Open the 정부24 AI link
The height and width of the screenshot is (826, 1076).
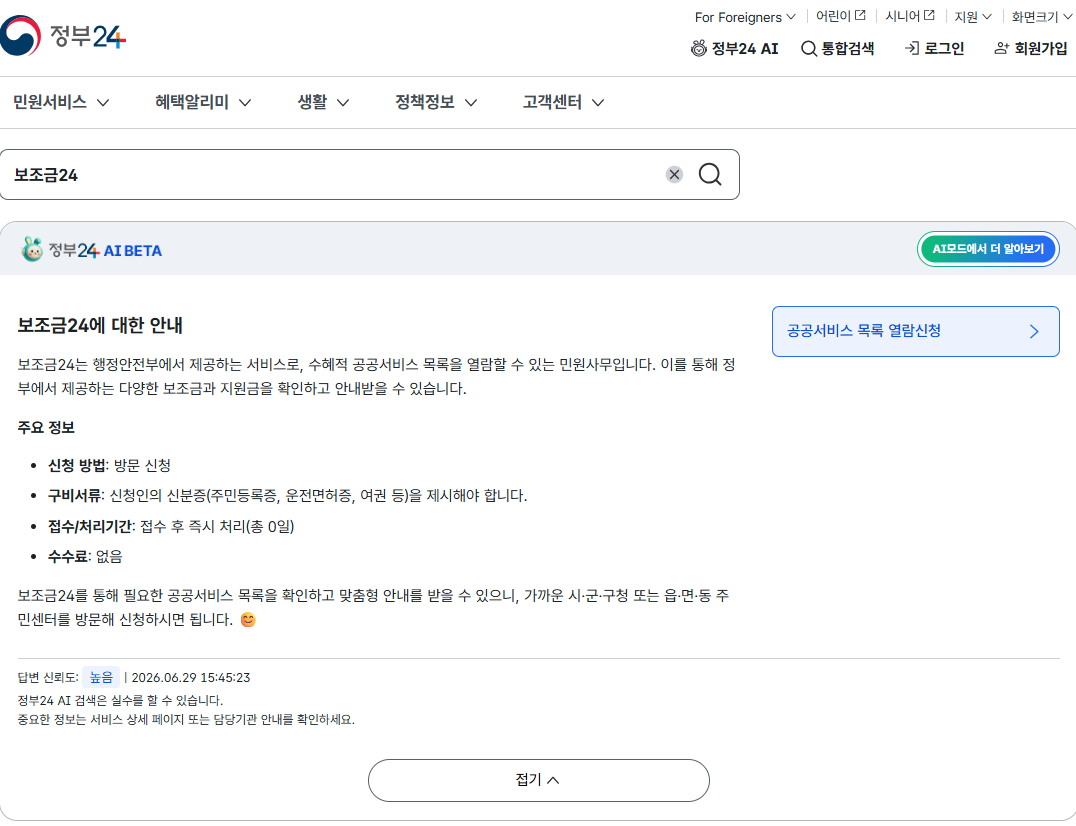734,49
